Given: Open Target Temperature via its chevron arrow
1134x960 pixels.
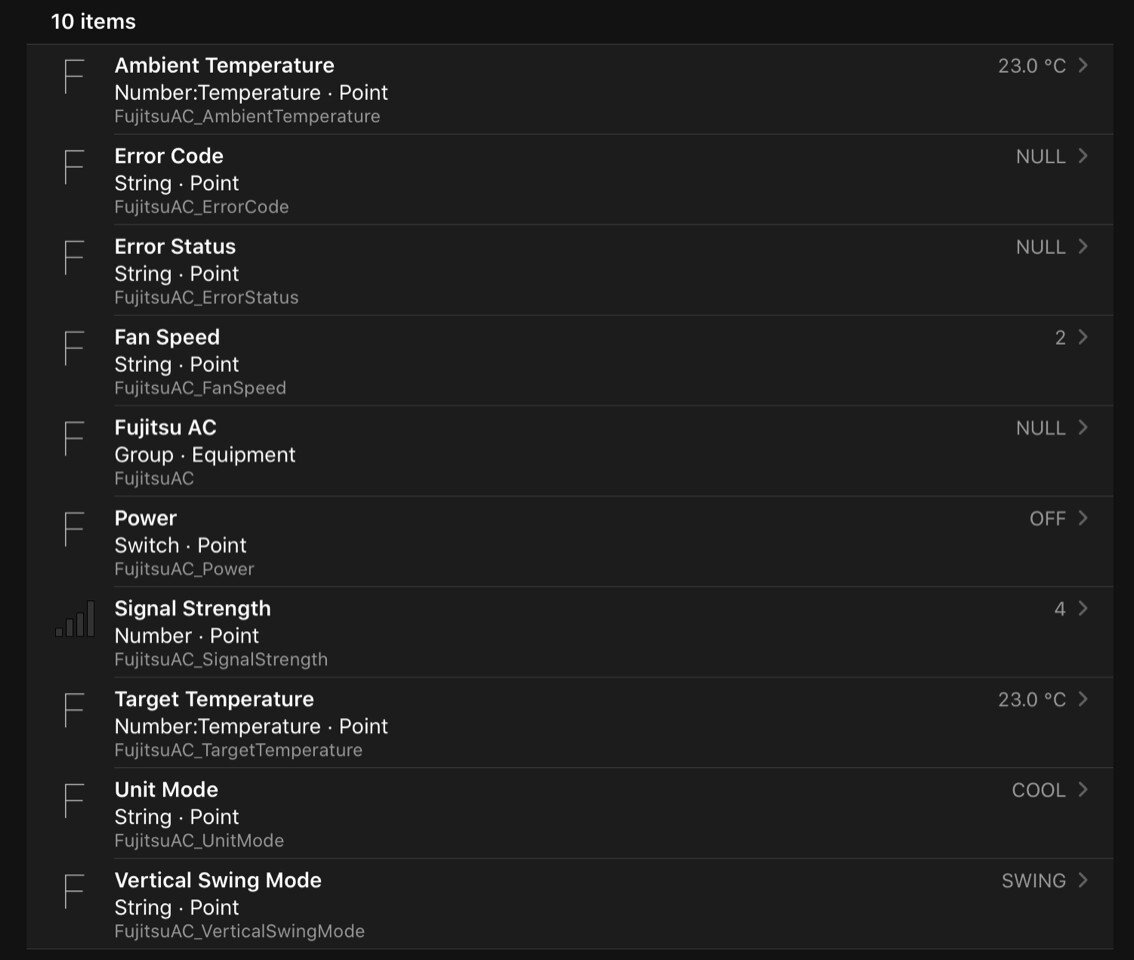Looking at the screenshot, I should coord(1083,698).
